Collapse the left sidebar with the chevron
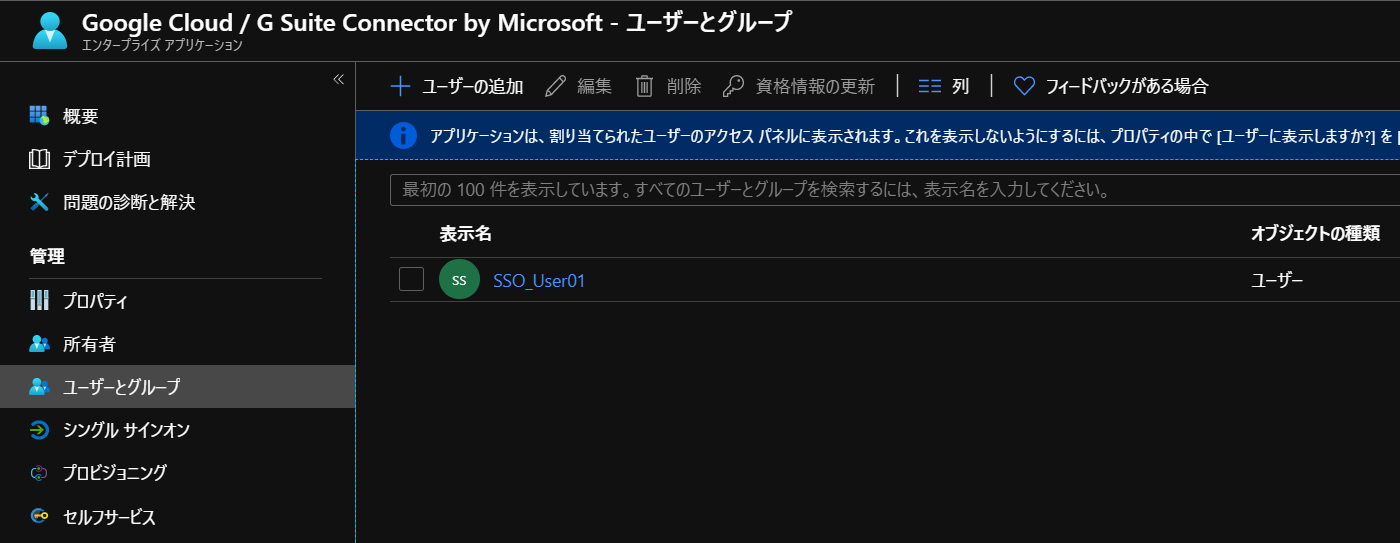This screenshot has width=1400, height=543. tap(338, 79)
